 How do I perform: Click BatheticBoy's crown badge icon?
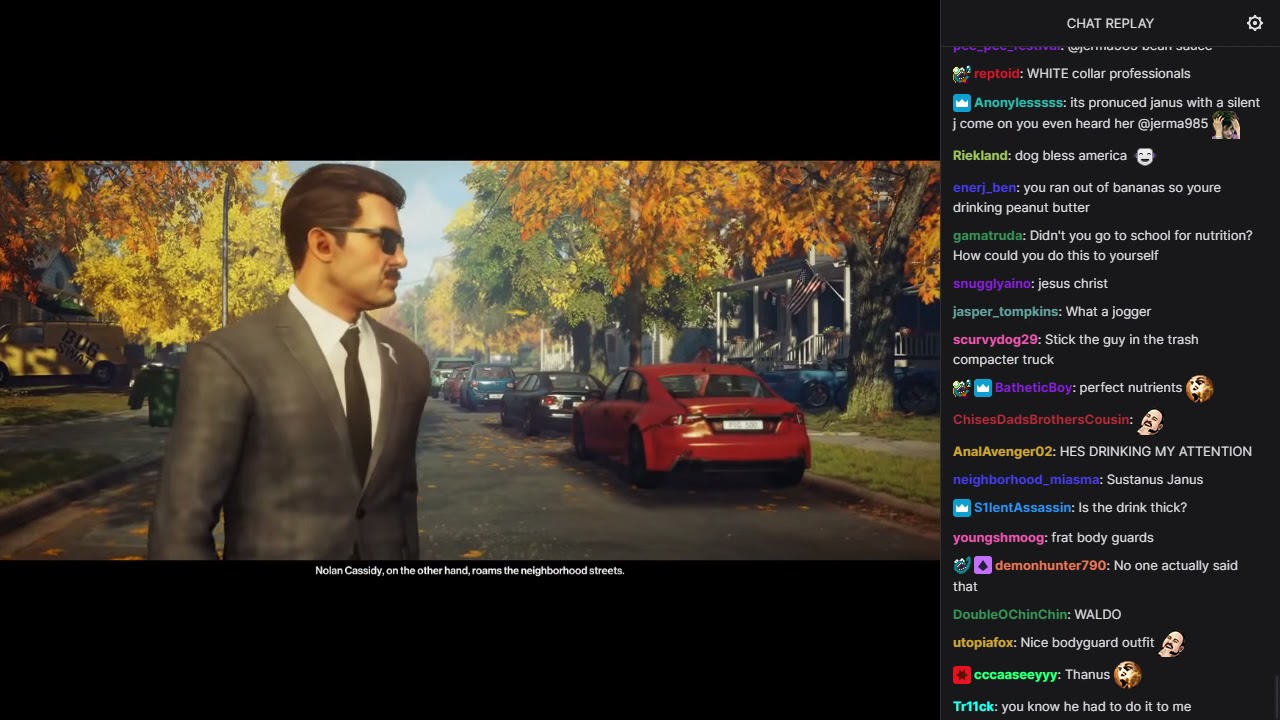[983, 388]
